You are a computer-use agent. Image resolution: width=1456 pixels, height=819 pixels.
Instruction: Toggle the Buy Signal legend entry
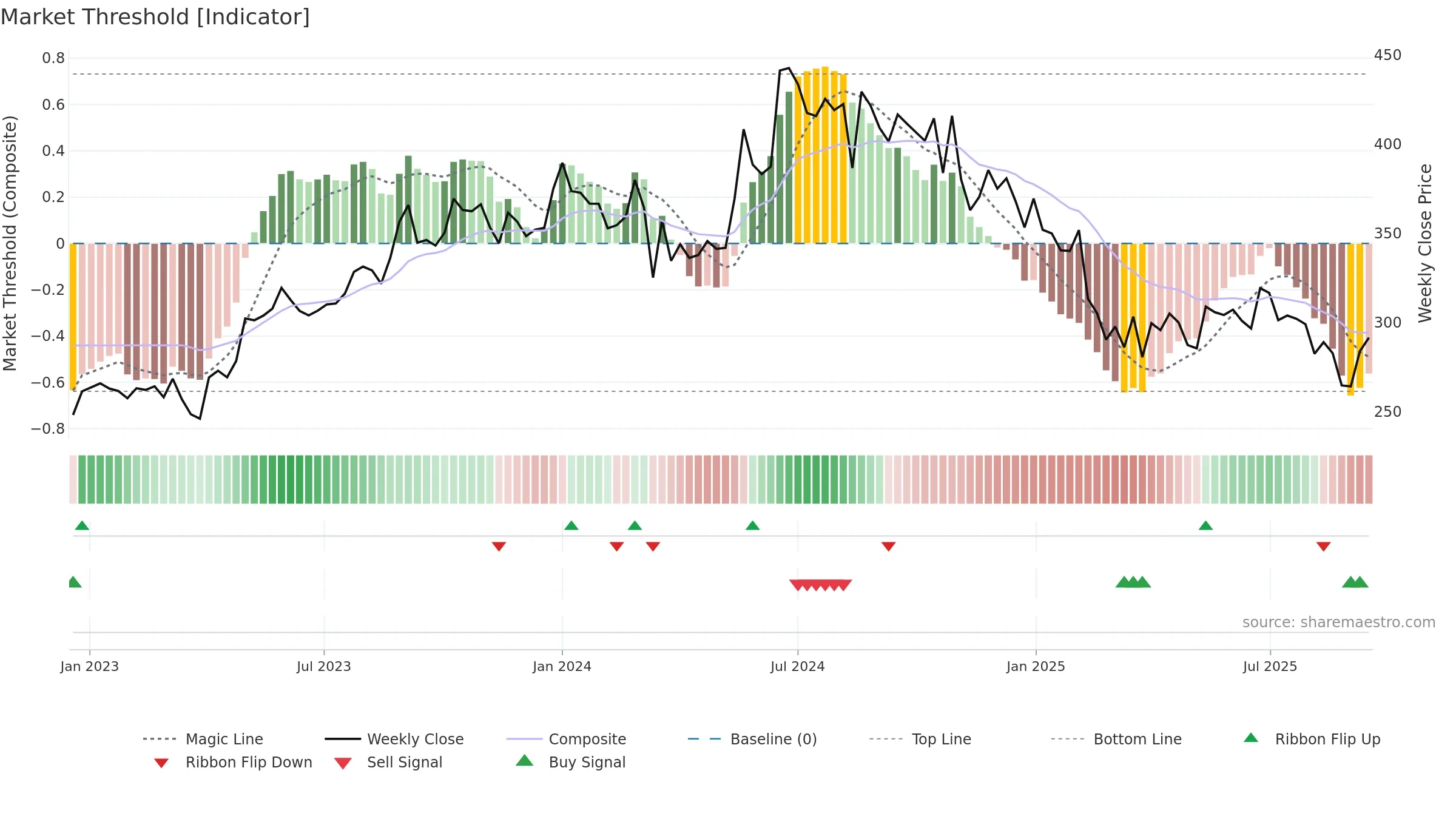coord(570,762)
